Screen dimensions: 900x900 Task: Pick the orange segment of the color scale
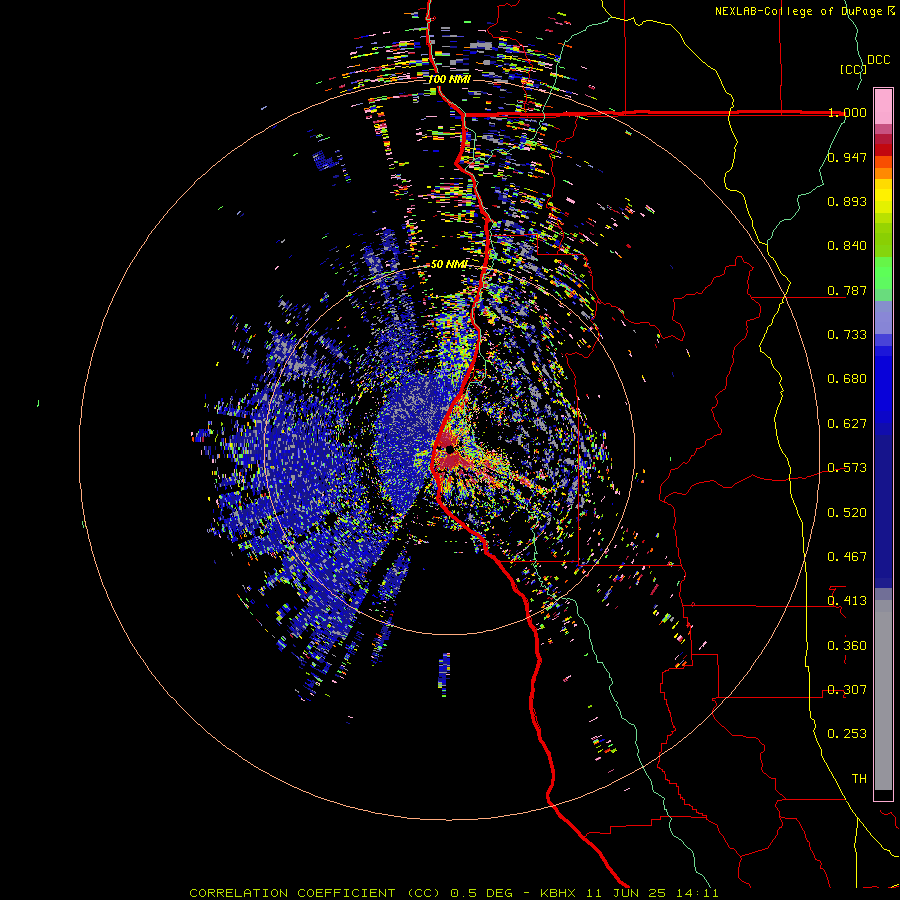click(883, 173)
